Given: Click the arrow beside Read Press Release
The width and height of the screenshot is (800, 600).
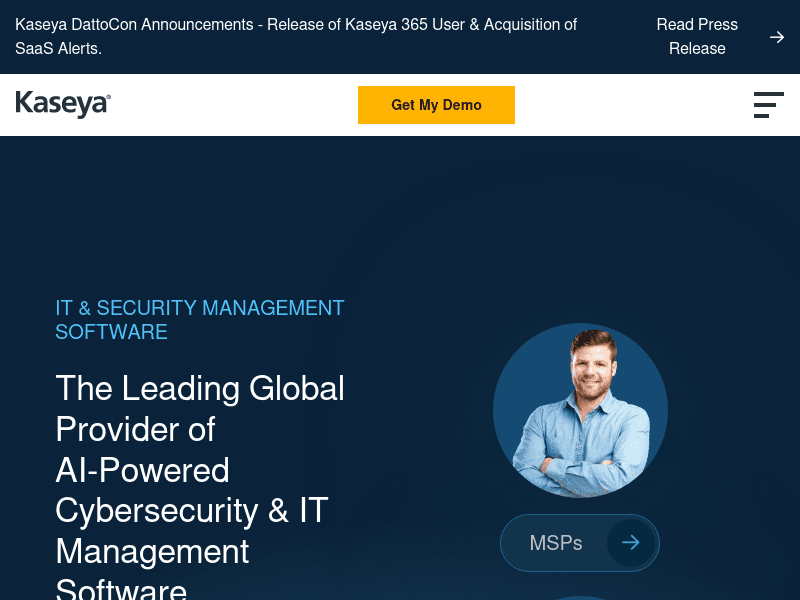Looking at the screenshot, I should 777,37.
